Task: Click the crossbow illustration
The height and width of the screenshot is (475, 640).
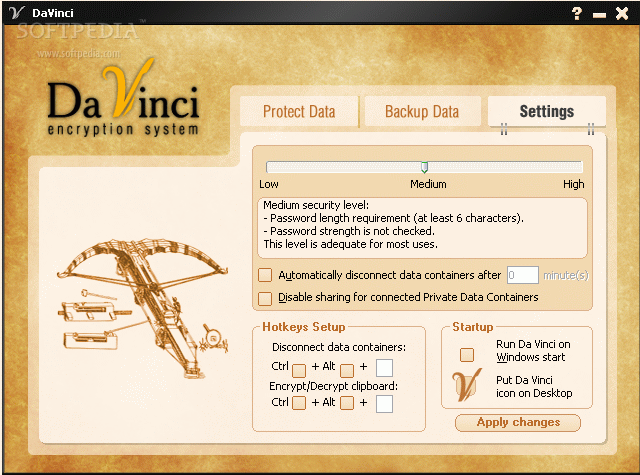Action: [x=142, y=309]
